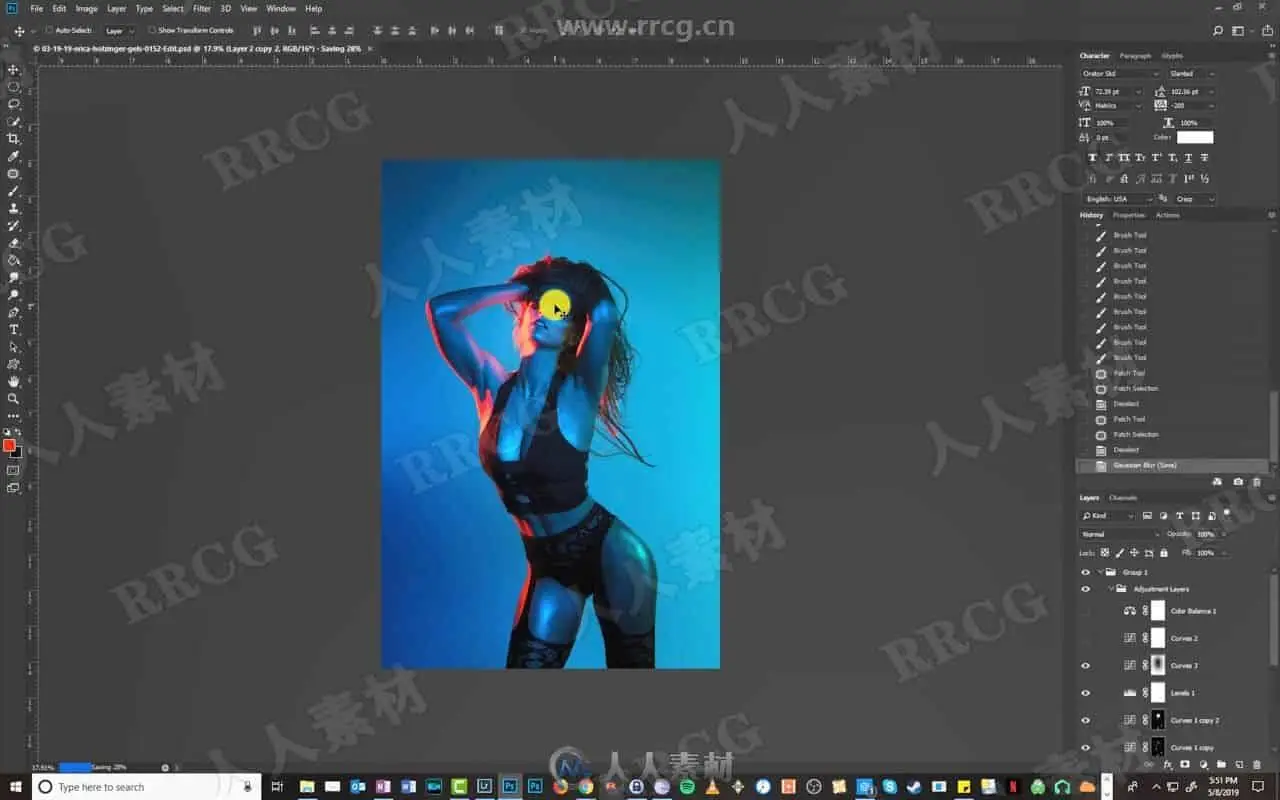Select the Eyedropper tool
This screenshot has height=800, width=1280.
13,156
